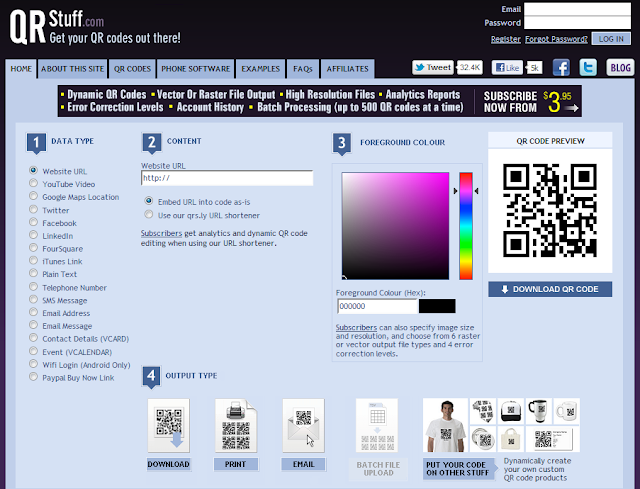Choose Facebook data type radio
The height and width of the screenshot is (489, 640).
(33, 222)
